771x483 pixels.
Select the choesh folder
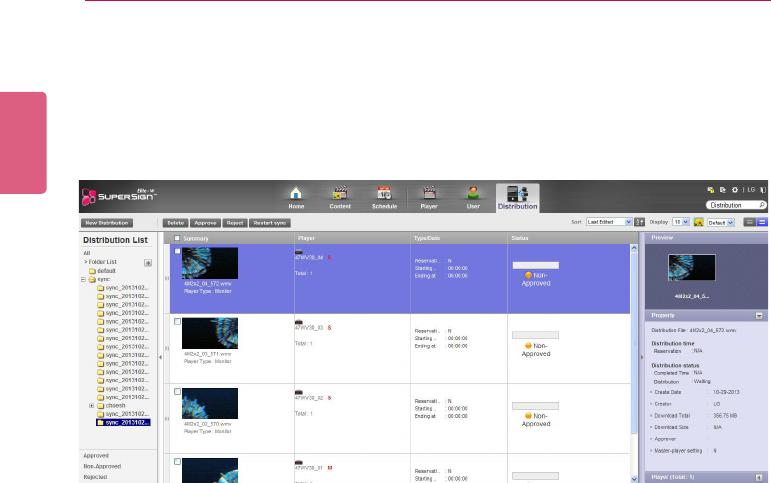(x=111, y=406)
